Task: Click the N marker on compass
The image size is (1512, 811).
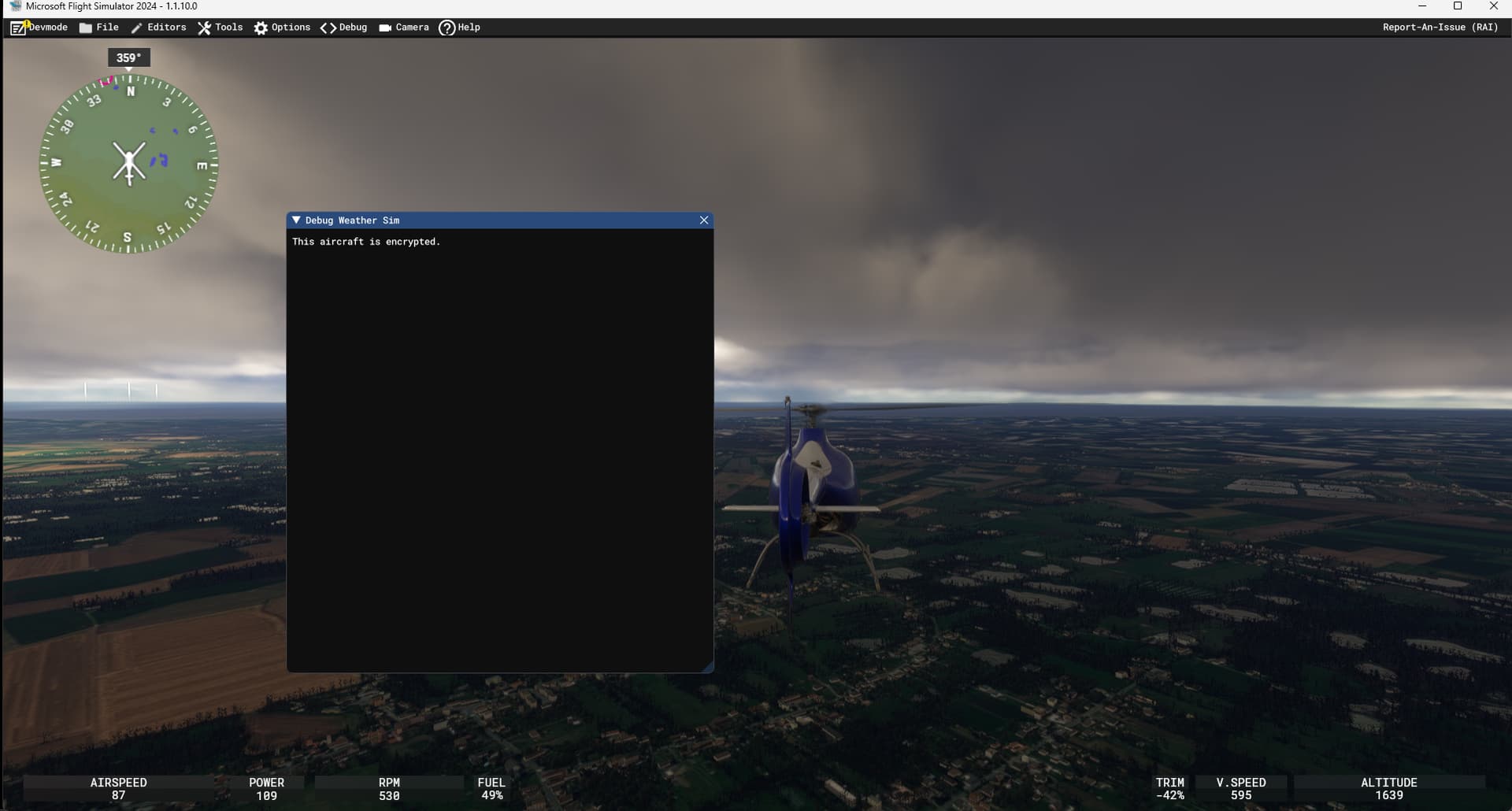Action: tap(131, 91)
